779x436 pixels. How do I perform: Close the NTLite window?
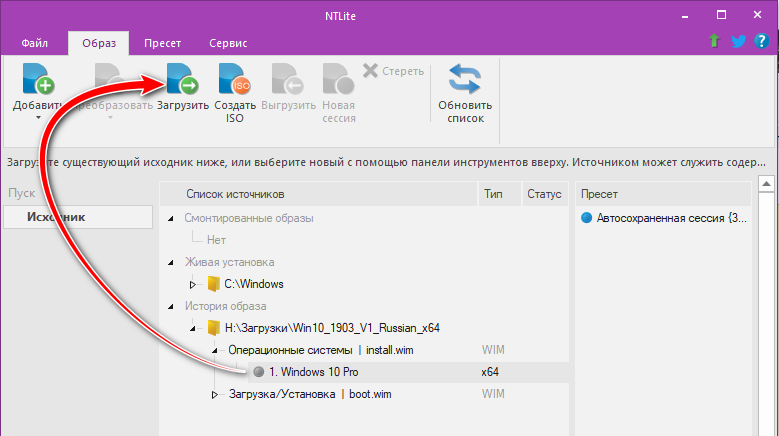coord(757,15)
